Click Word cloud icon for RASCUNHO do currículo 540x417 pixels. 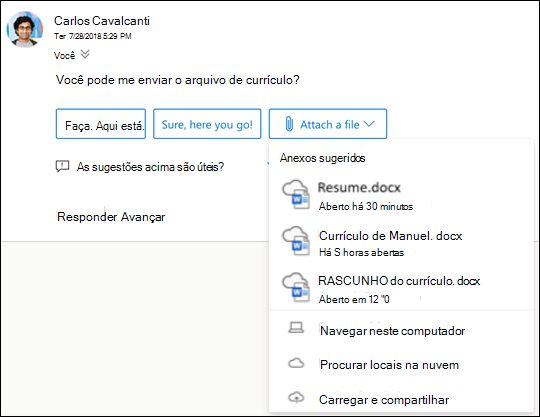tap(296, 288)
